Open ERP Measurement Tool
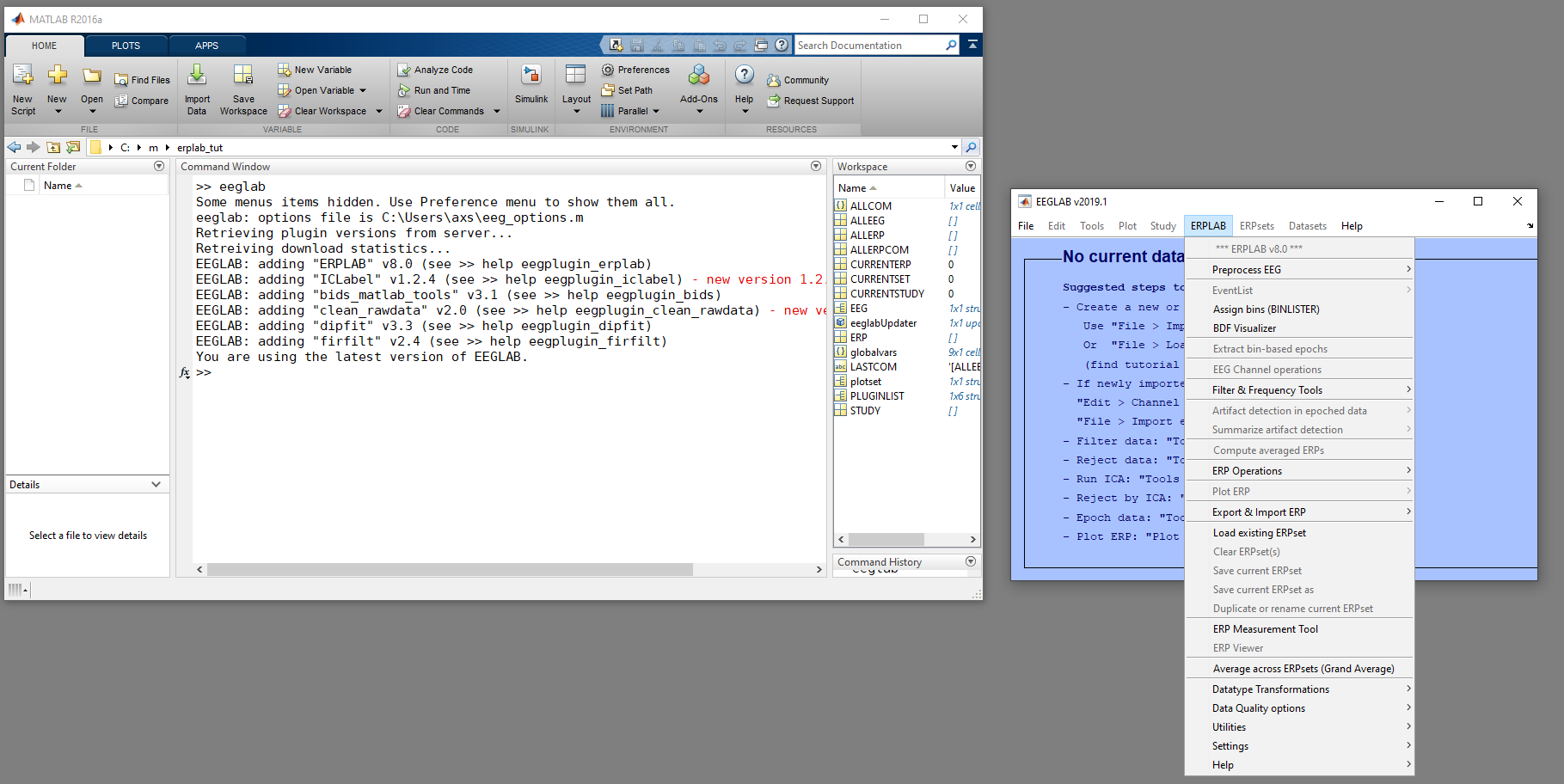1564x784 pixels. [1300, 629]
